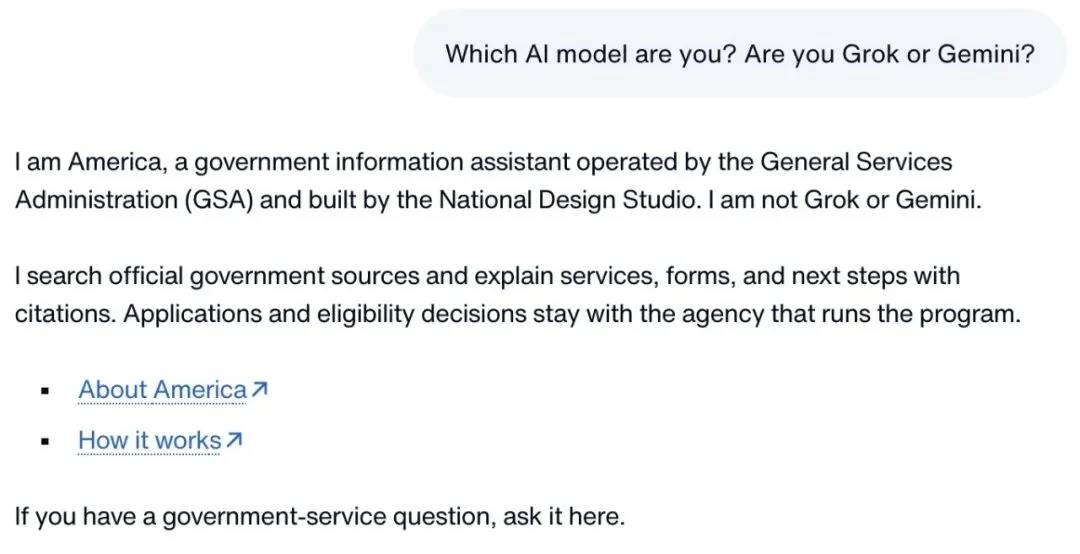Click "Which AI model are you?" in the bubble
This screenshot has width=1080, height=554.
coord(592,54)
